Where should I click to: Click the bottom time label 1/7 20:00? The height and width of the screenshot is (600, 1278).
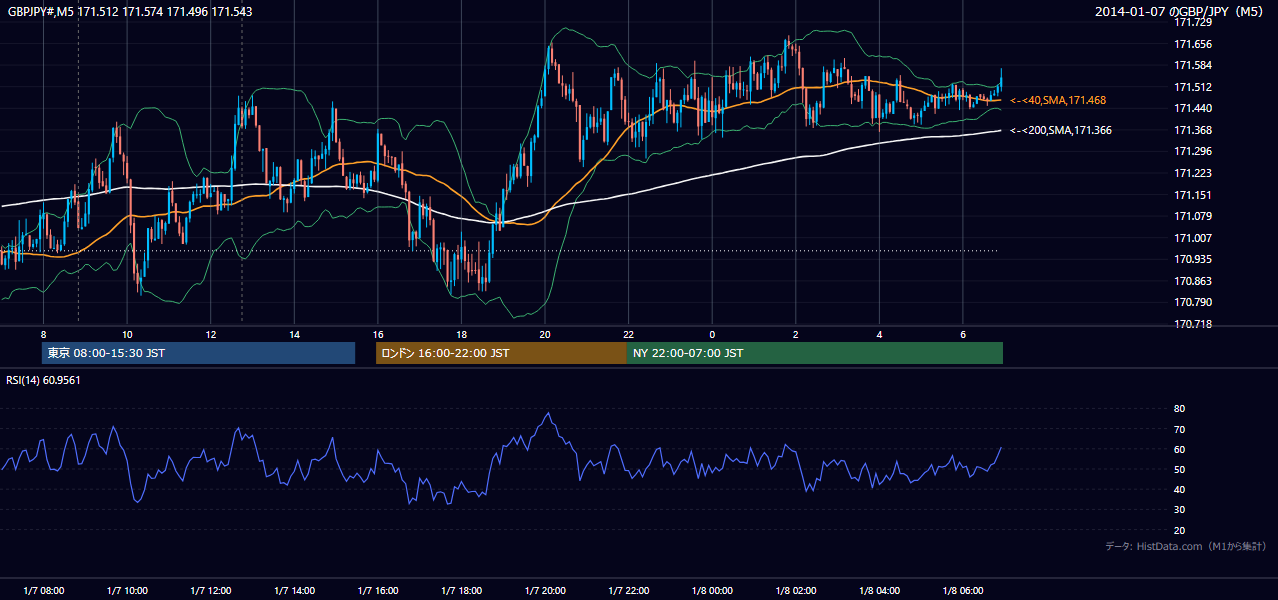pos(545,591)
